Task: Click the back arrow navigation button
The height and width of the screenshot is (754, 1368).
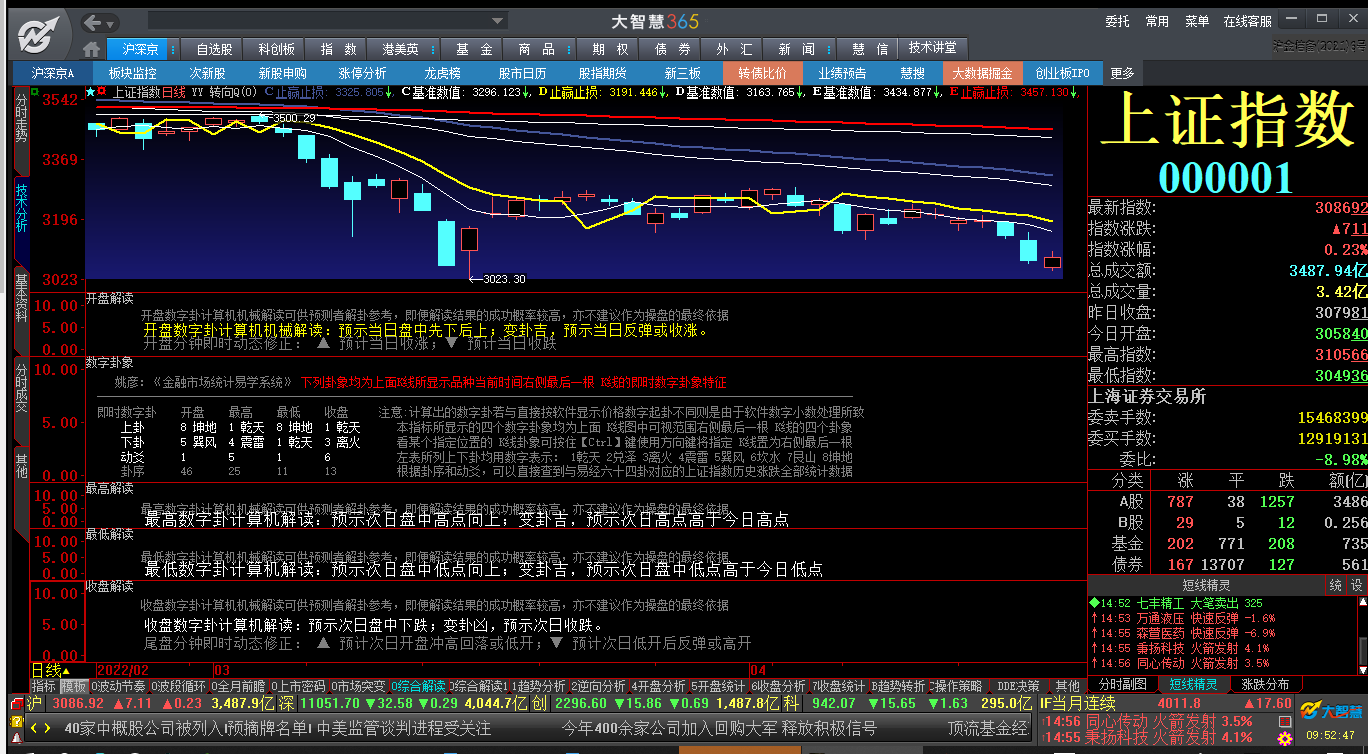Action: [x=93, y=22]
